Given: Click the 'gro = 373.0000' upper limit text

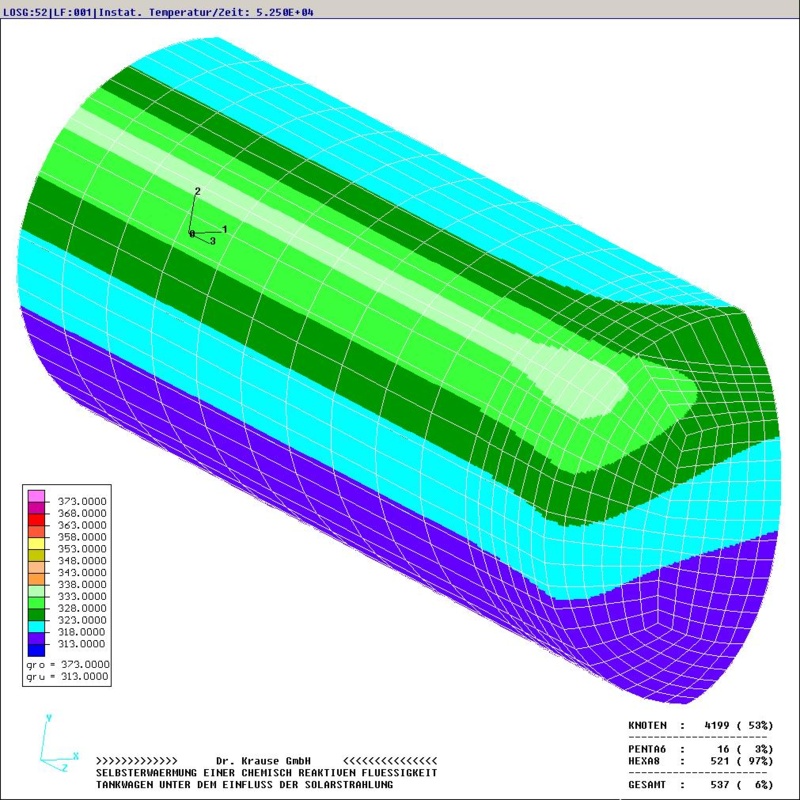Looking at the screenshot, I should 67,664.
